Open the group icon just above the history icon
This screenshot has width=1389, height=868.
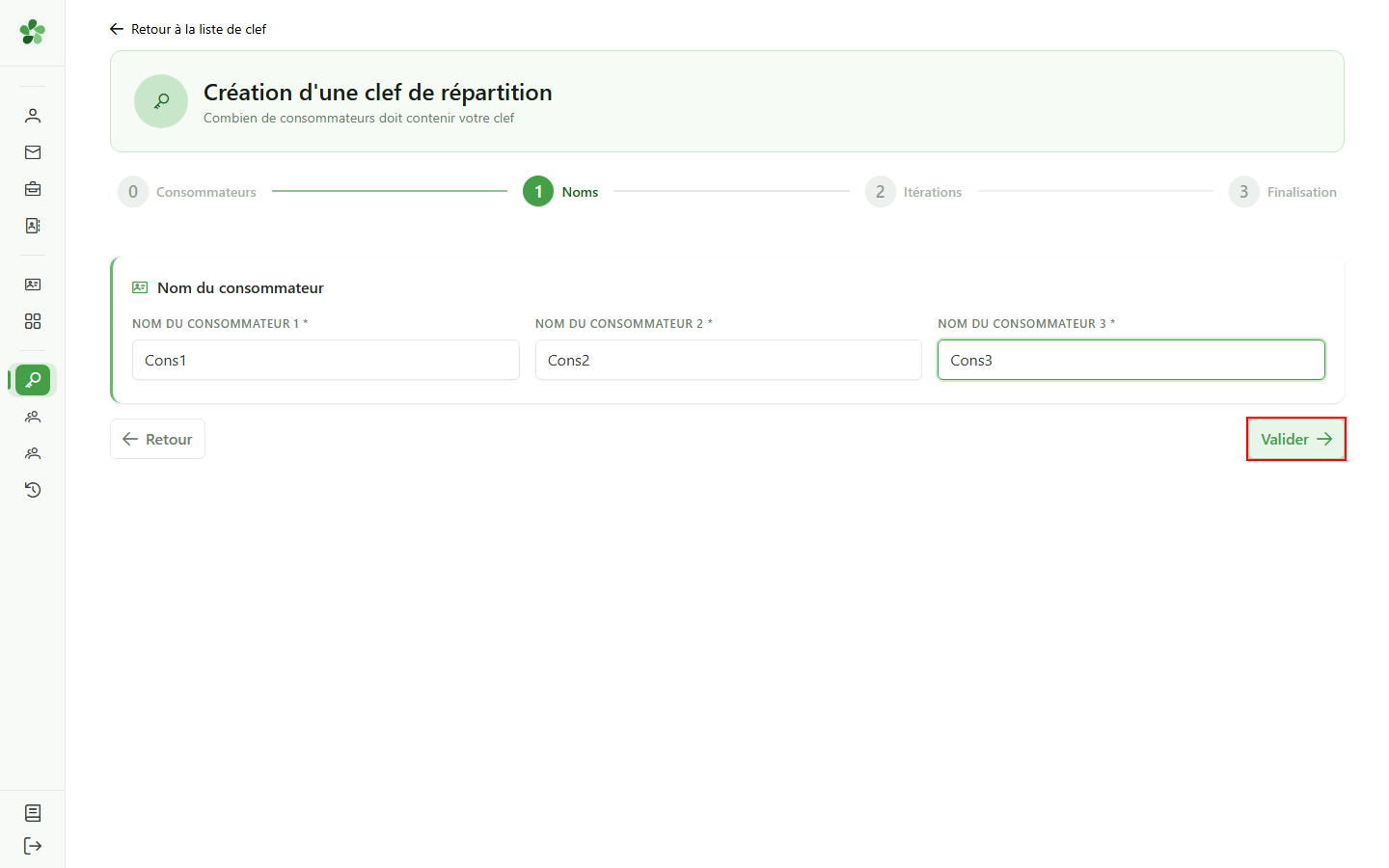click(x=33, y=453)
